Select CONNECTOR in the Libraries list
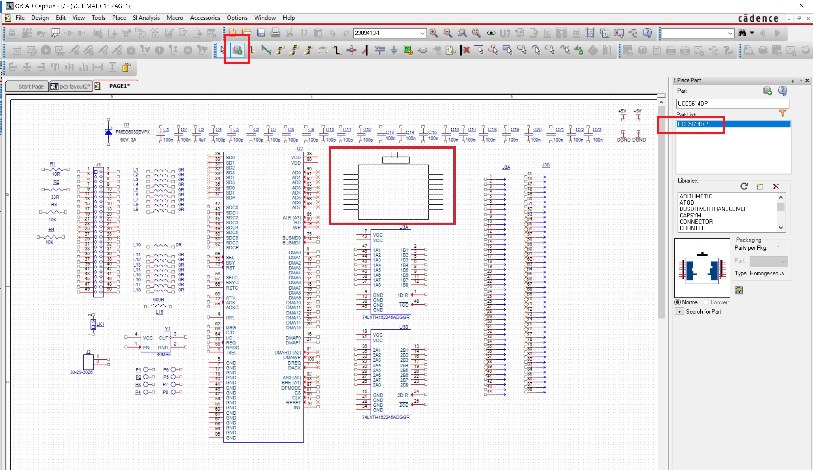The width and height of the screenshot is (813, 470). pyautogui.click(x=697, y=221)
